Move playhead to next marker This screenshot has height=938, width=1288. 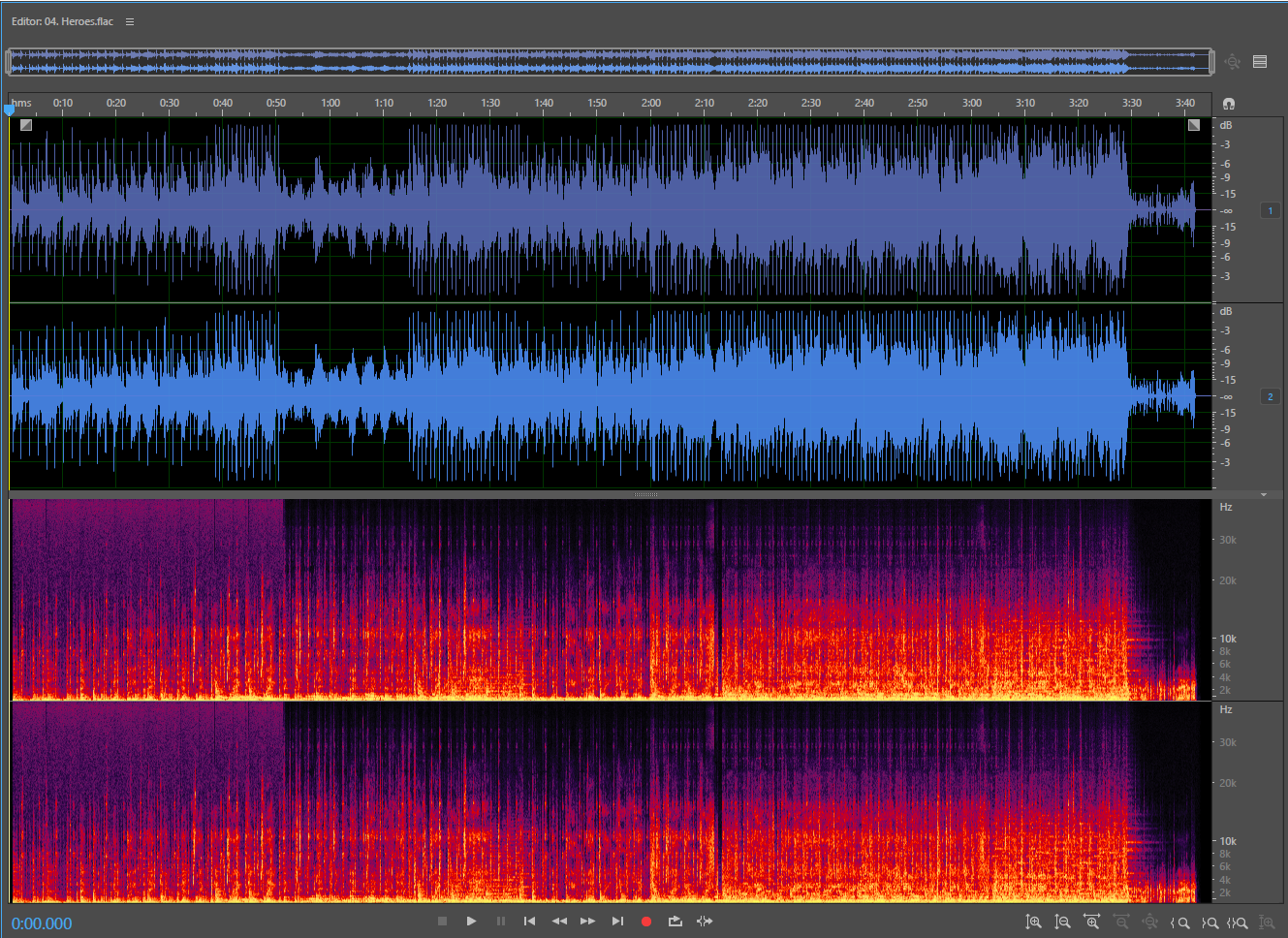click(x=617, y=922)
